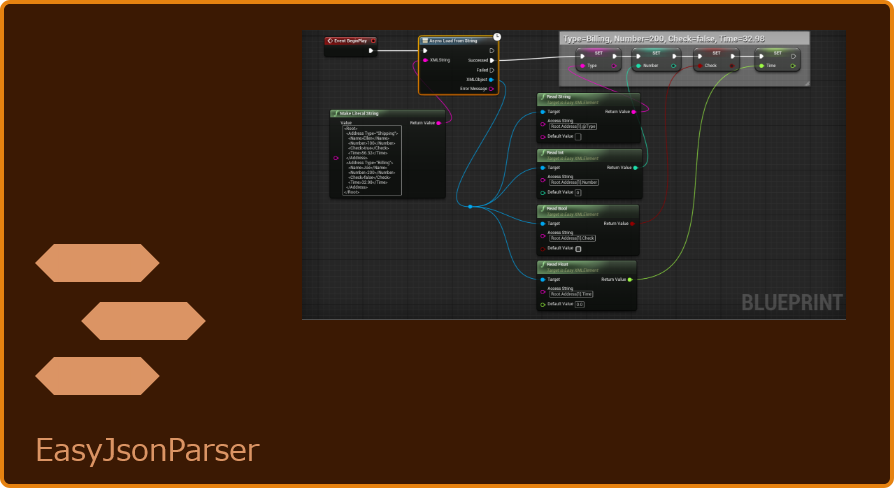894x488 pixels.
Task: Select the Read Bool node header
Action: point(588,211)
